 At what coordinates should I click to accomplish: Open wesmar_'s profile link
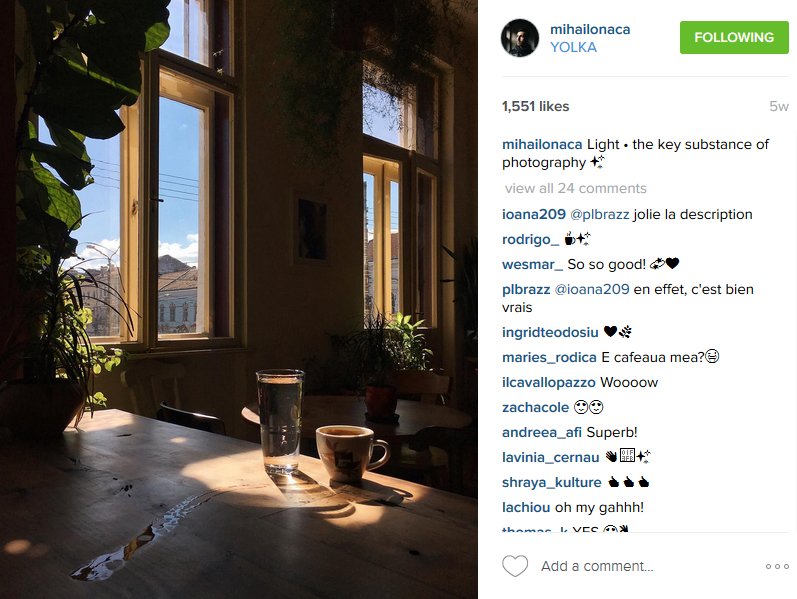532,264
